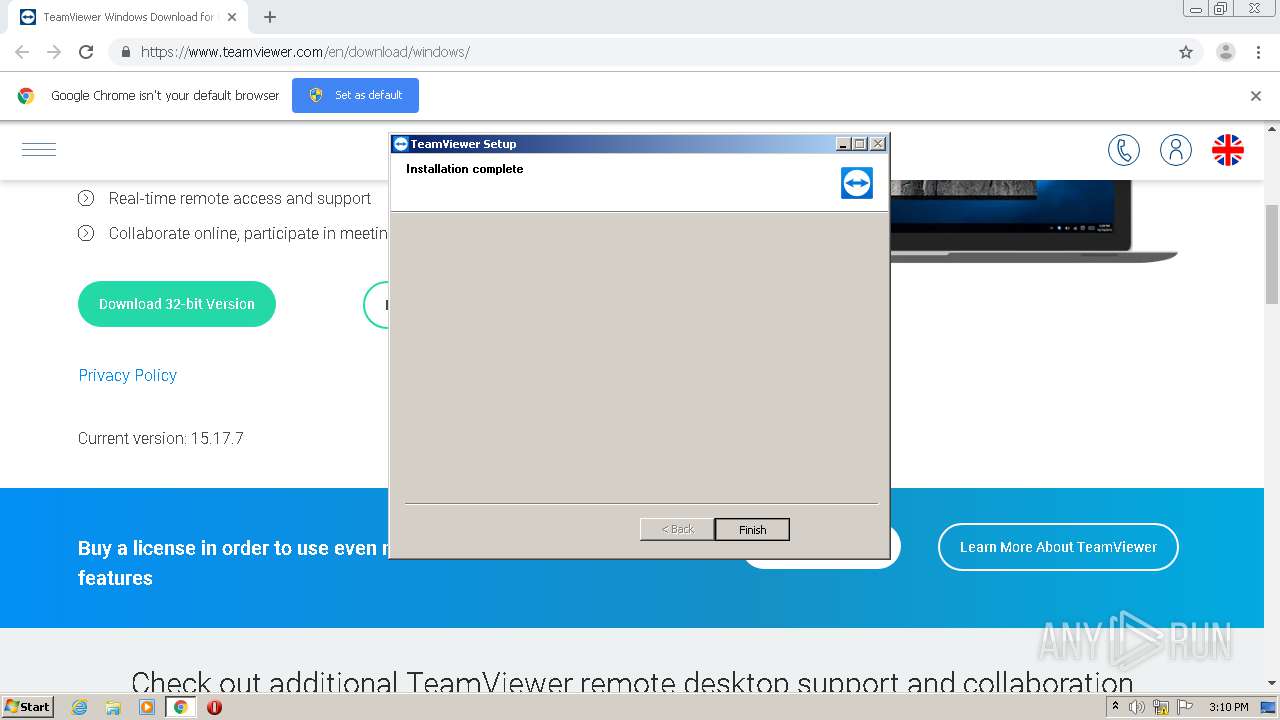Screen dimensions: 1280x720
Task: Launch Internet Explorer from taskbar
Action: (x=80, y=707)
